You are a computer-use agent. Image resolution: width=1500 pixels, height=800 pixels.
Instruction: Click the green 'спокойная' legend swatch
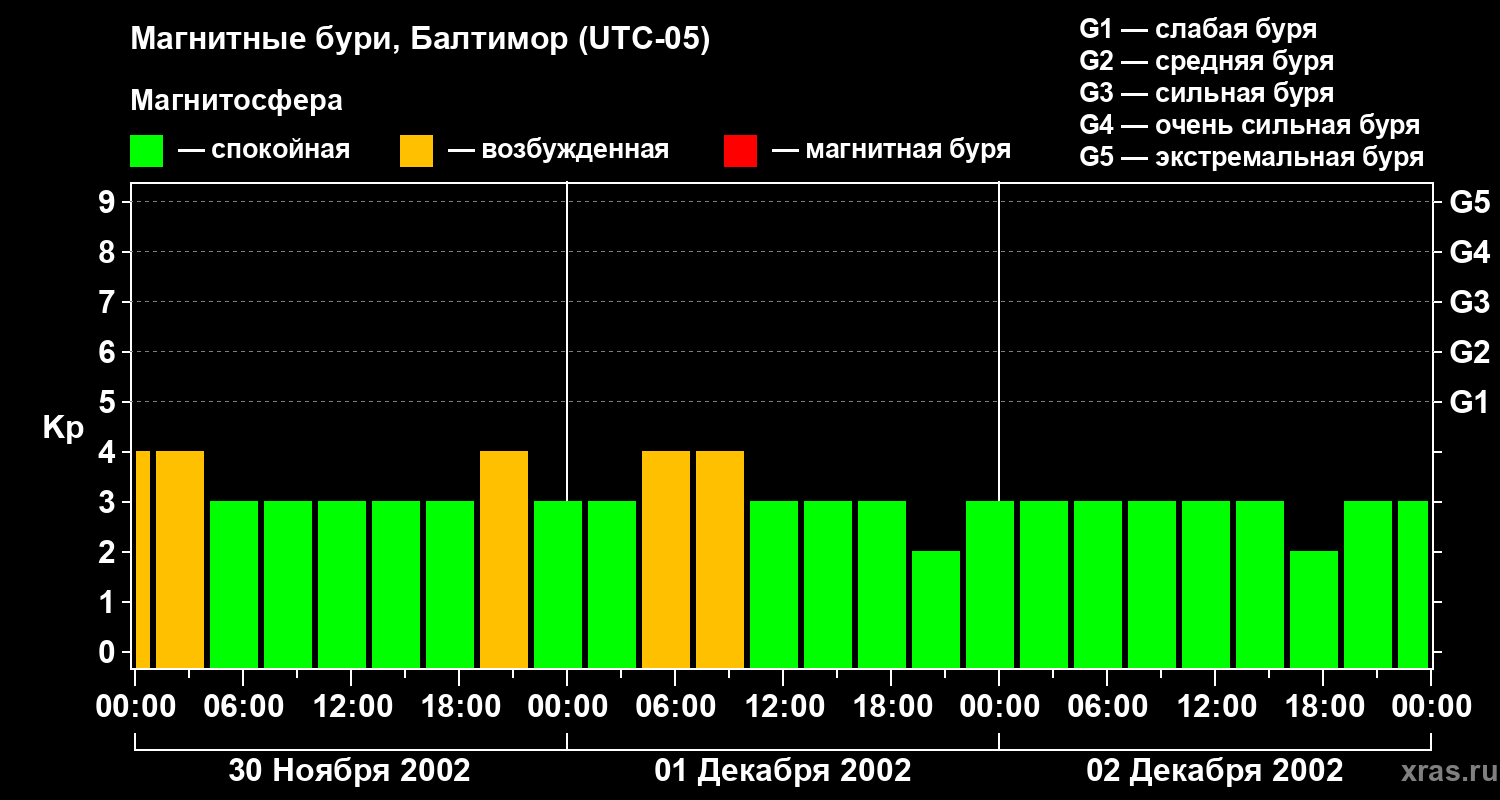pyautogui.click(x=146, y=151)
